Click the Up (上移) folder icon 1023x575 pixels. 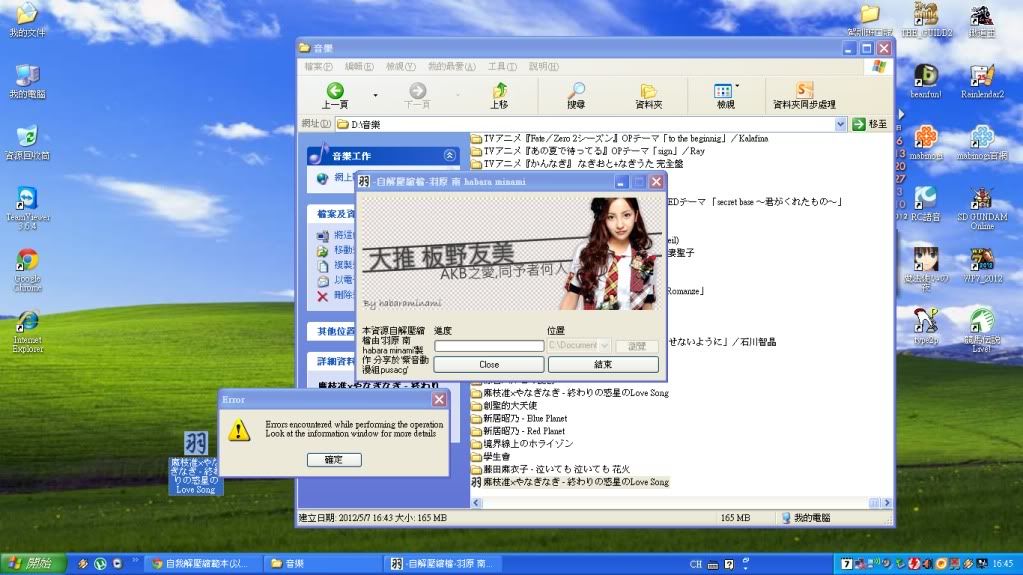[498, 91]
